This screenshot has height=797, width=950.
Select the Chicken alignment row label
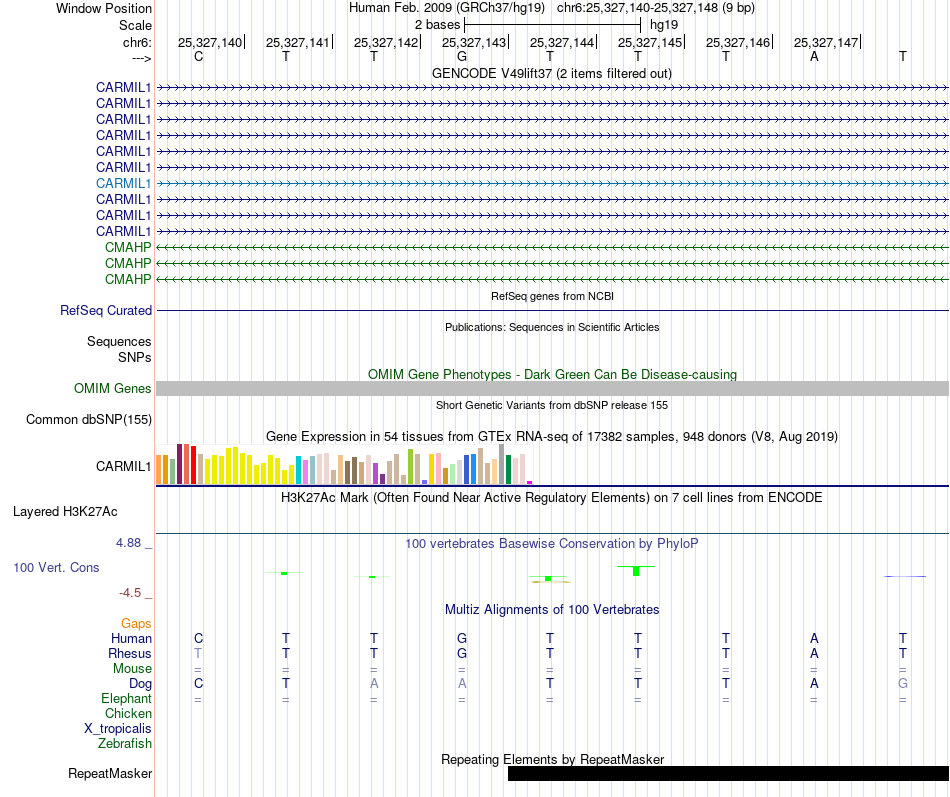(128, 713)
